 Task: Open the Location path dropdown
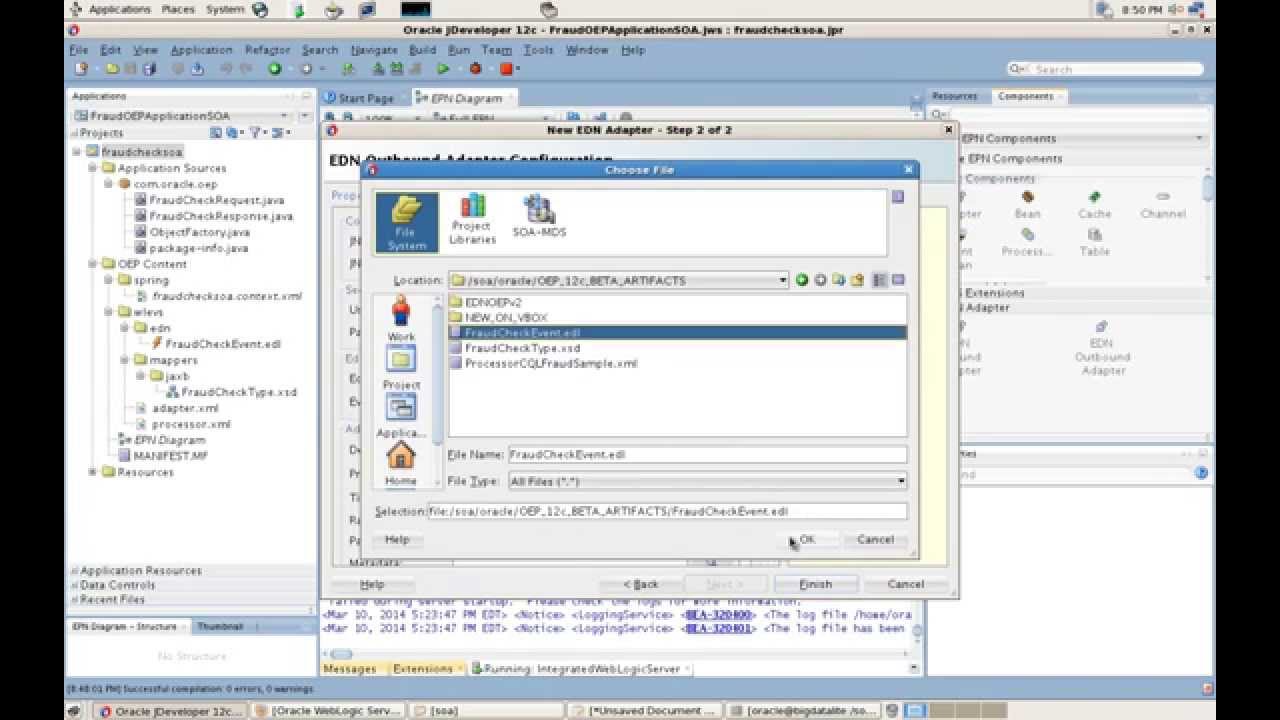(x=783, y=281)
